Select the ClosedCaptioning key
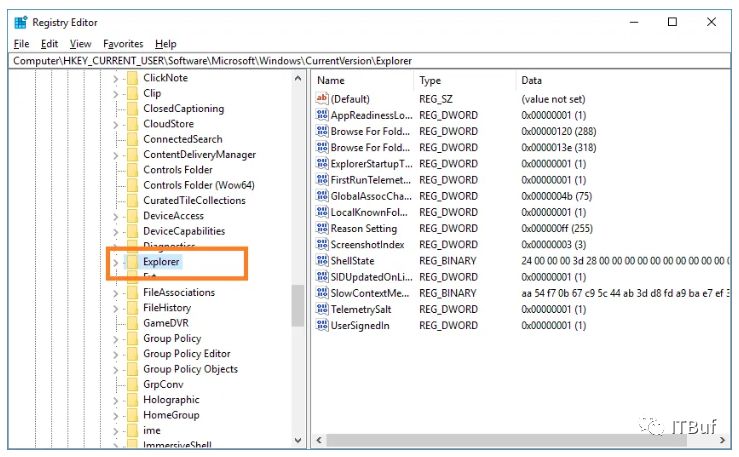The width and height of the screenshot is (739, 457). [183, 108]
